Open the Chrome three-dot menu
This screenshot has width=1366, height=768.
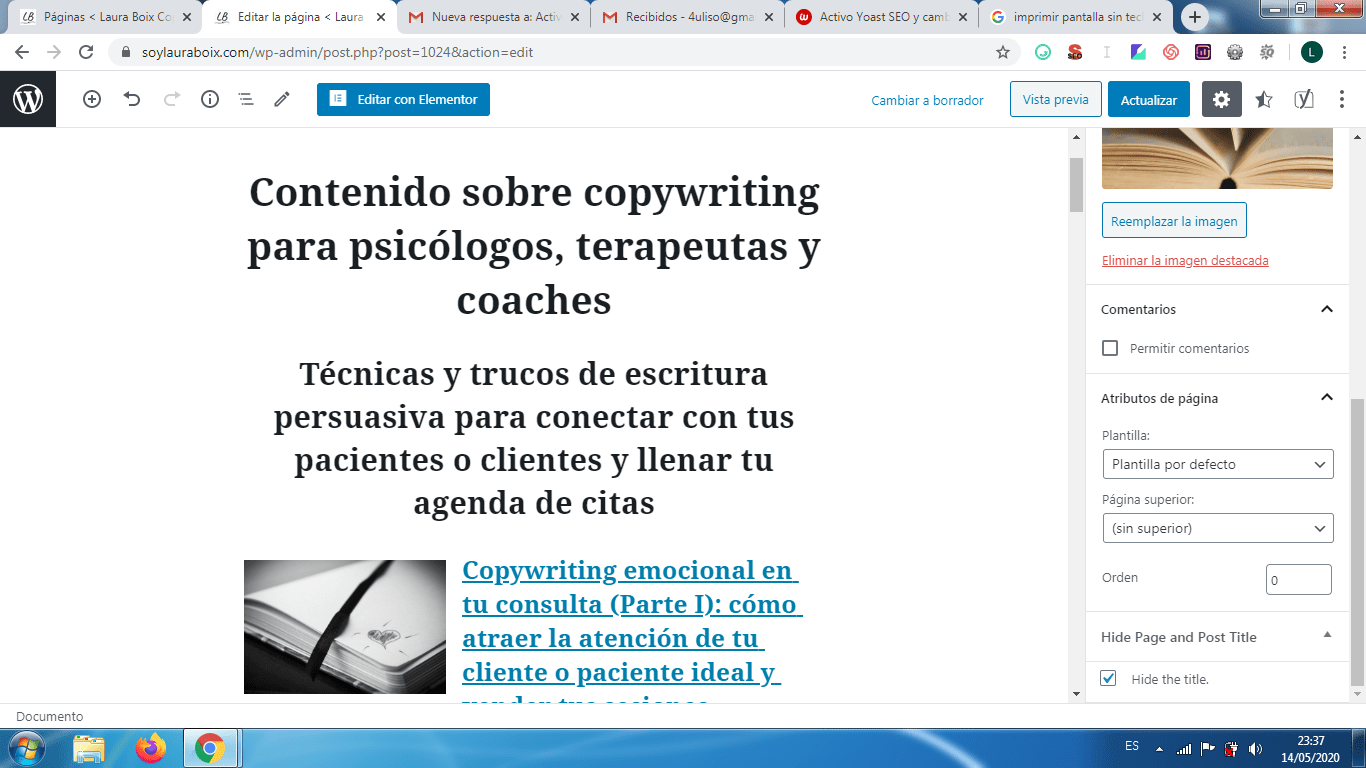[1345, 52]
